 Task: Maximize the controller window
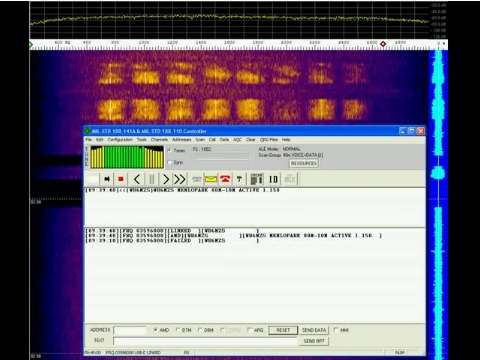point(412,131)
